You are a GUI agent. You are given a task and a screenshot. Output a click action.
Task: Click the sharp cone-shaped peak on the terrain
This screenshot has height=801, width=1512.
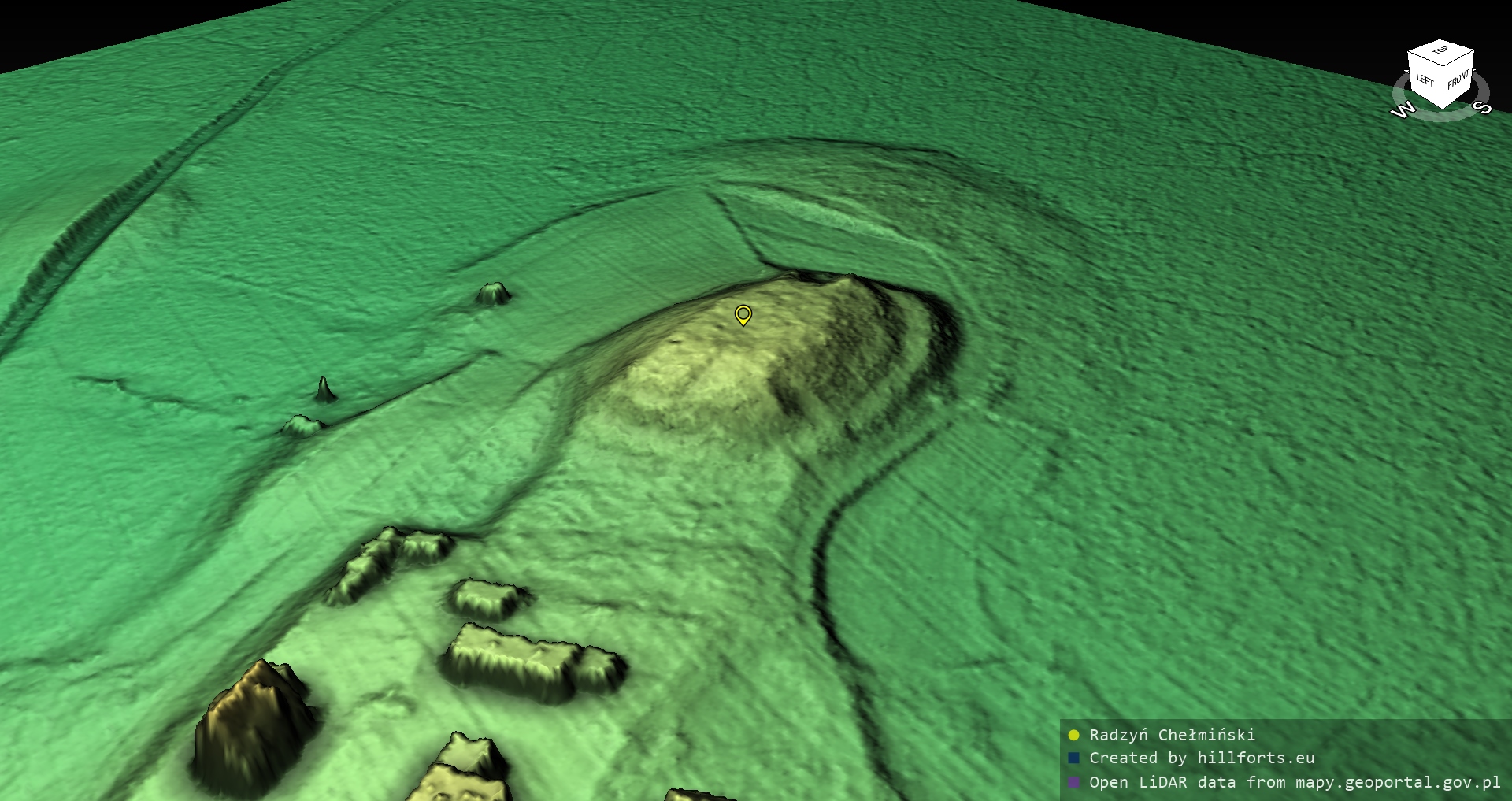[x=324, y=389]
